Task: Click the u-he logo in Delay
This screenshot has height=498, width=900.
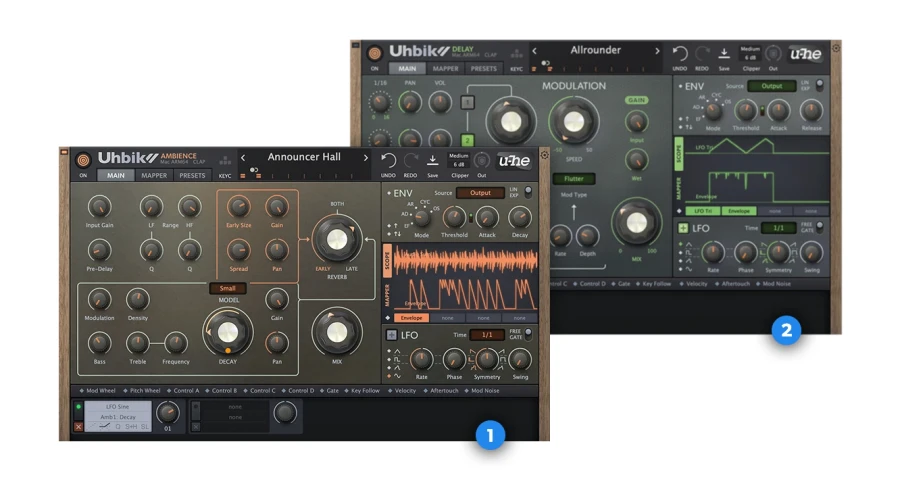Action: (806, 54)
